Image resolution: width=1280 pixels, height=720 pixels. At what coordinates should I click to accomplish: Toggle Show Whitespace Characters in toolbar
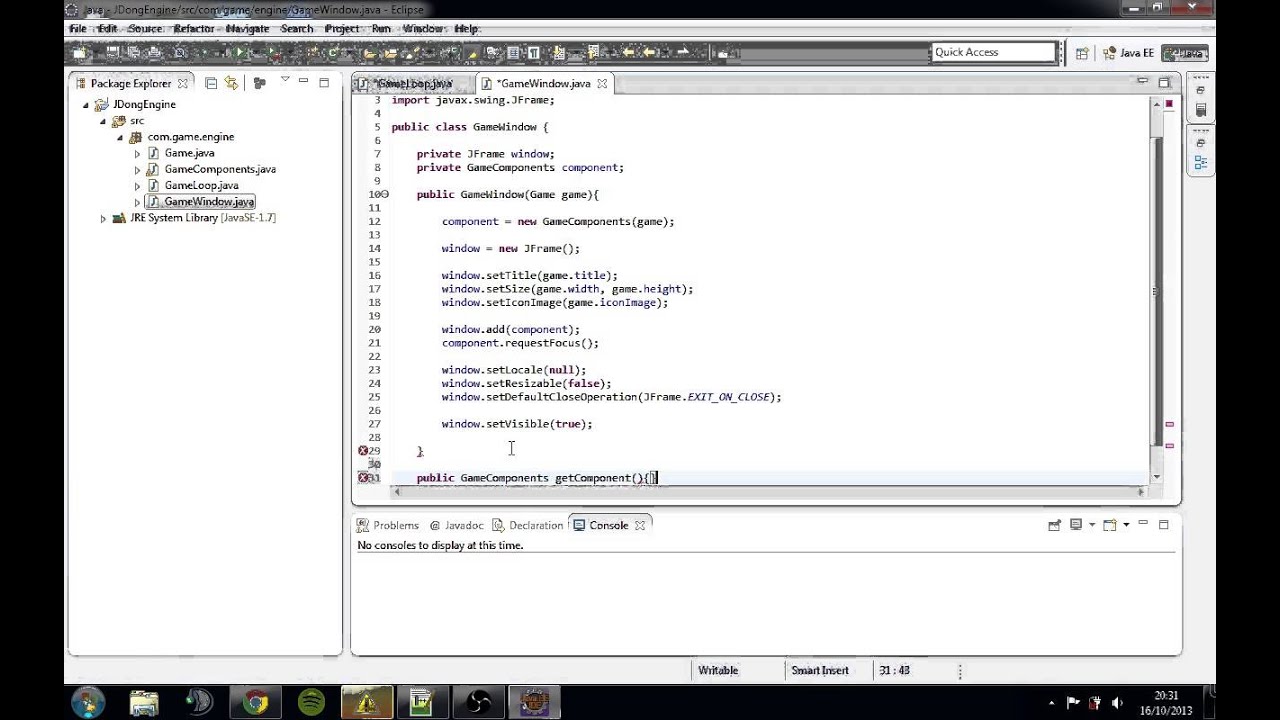pyautogui.click(x=533, y=52)
